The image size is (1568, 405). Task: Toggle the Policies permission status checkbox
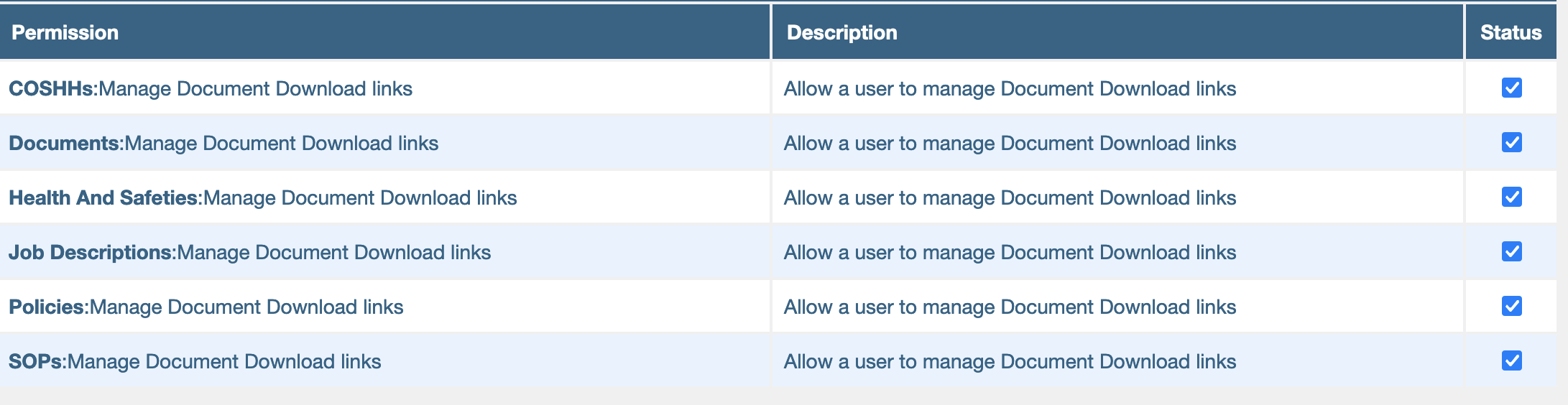click(x=1511, y=306)
